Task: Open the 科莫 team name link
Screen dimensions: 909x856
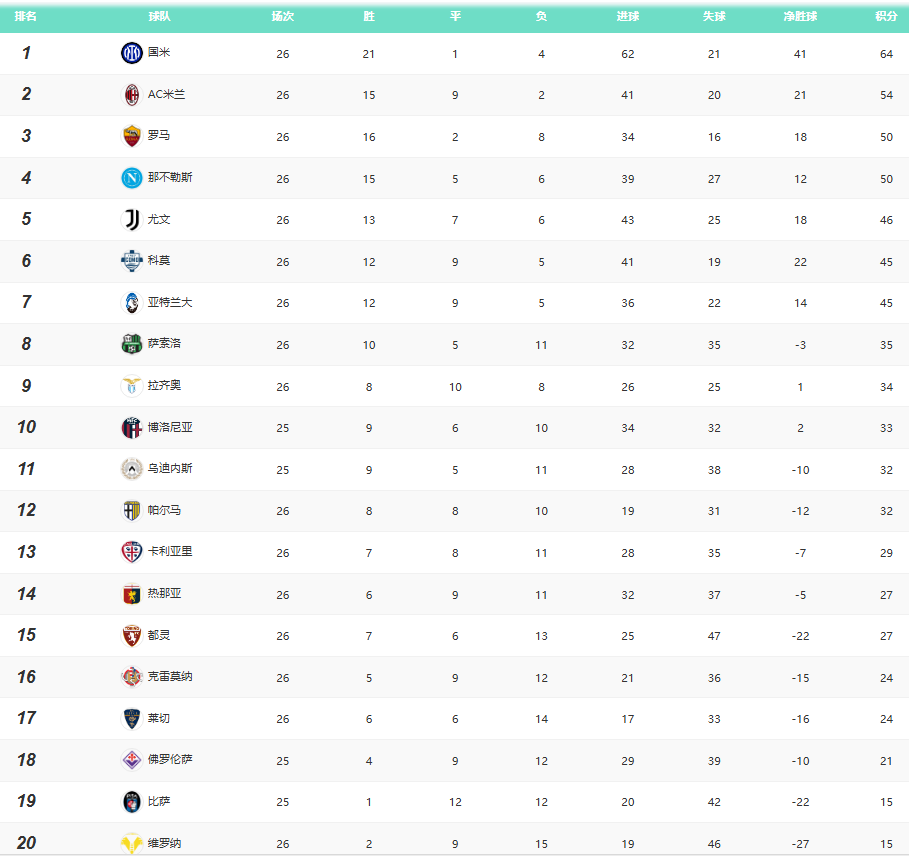Action: click(x=159, y=261)
